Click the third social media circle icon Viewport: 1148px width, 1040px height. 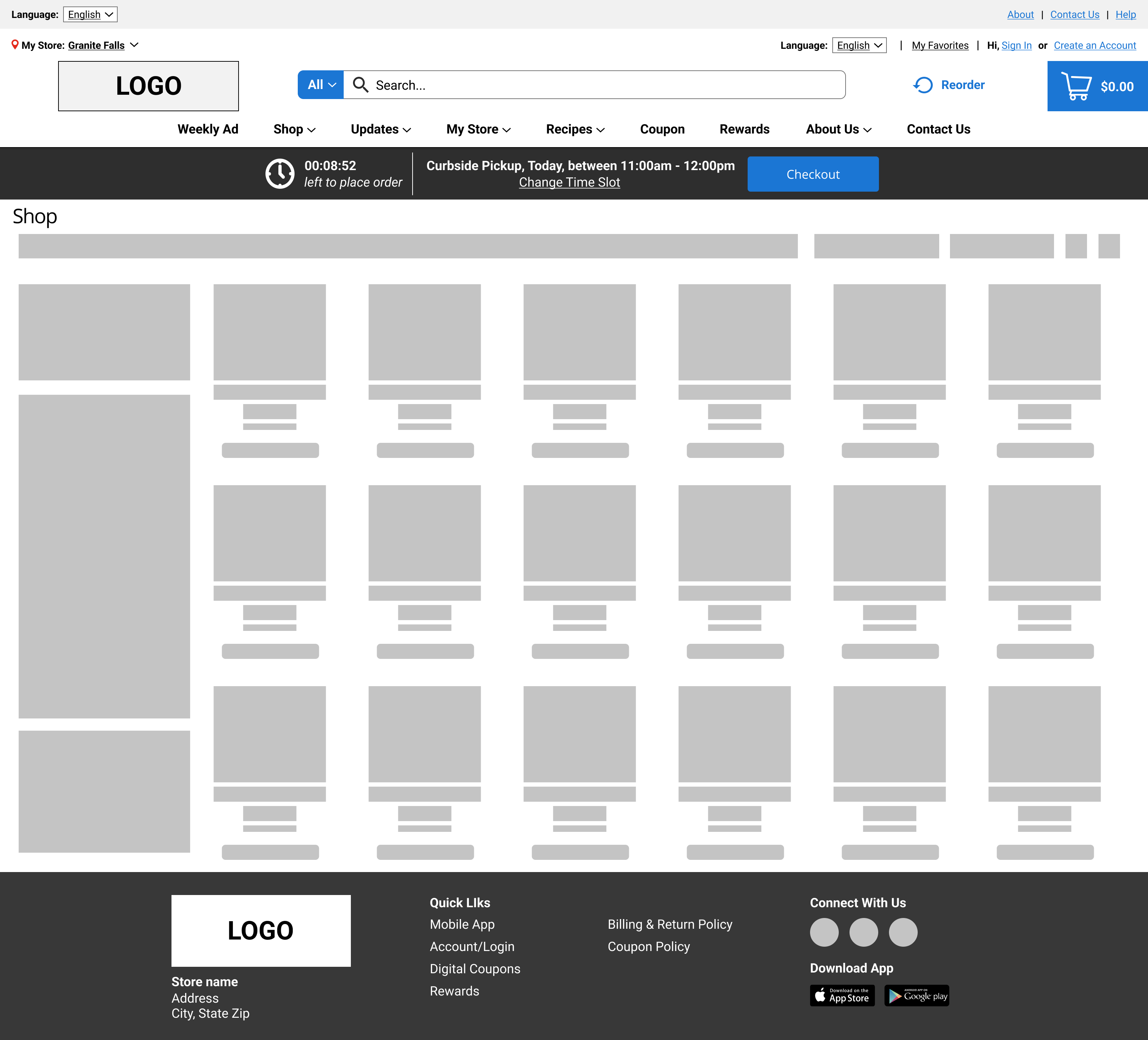903,932
